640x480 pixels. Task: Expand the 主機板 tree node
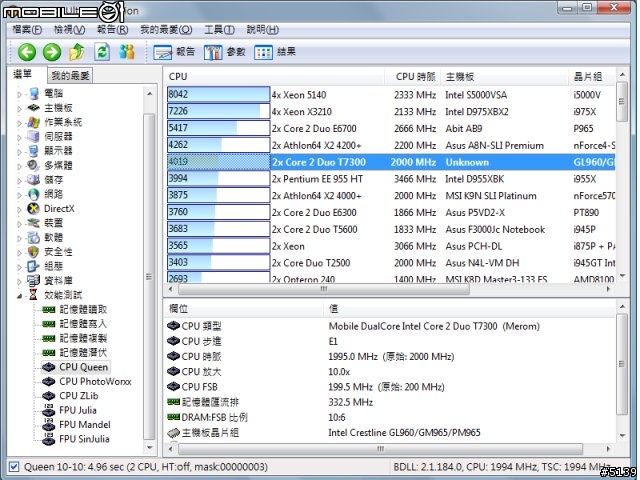click(x=19, y=109)
